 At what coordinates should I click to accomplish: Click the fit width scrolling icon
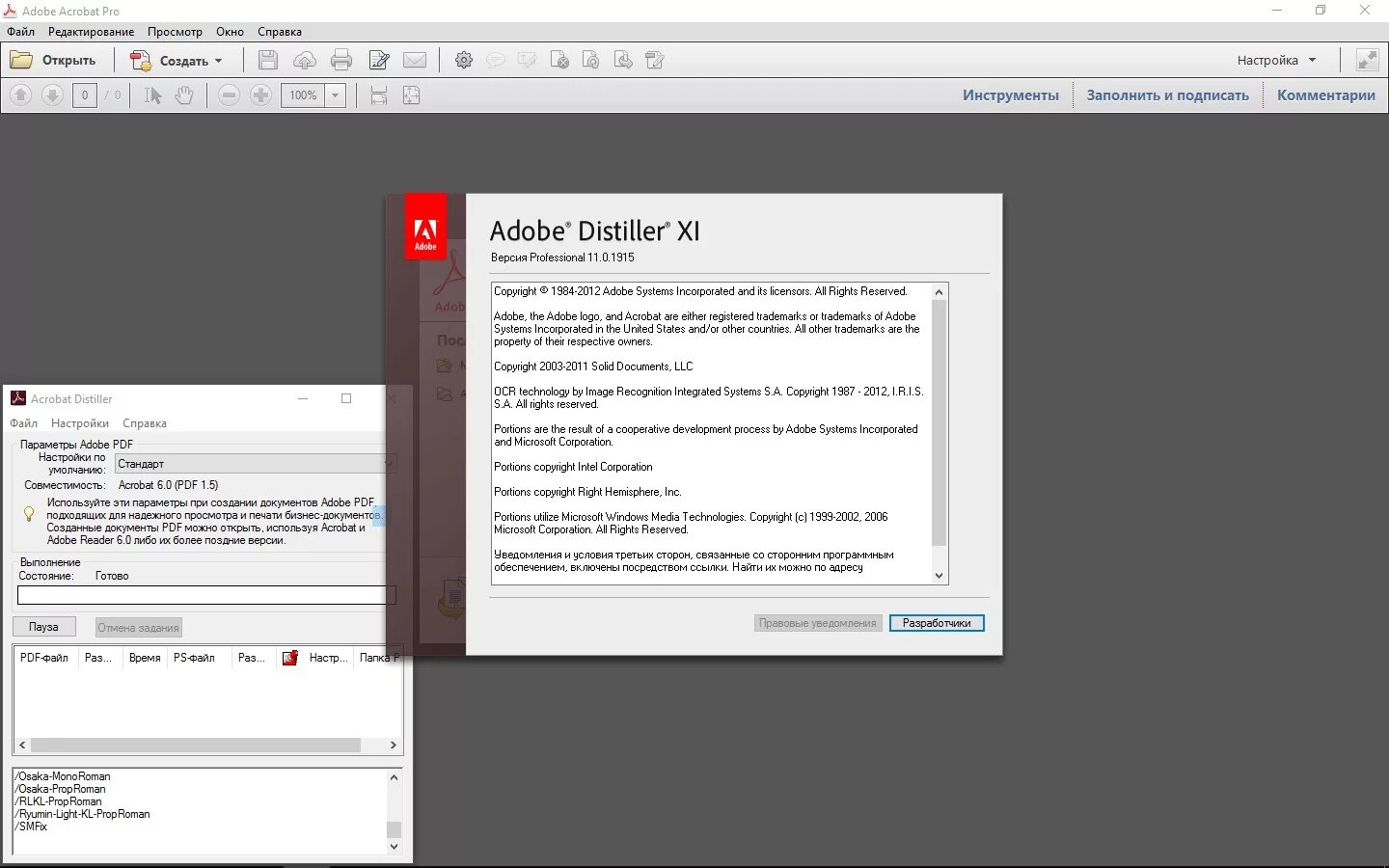pos(379,95)
